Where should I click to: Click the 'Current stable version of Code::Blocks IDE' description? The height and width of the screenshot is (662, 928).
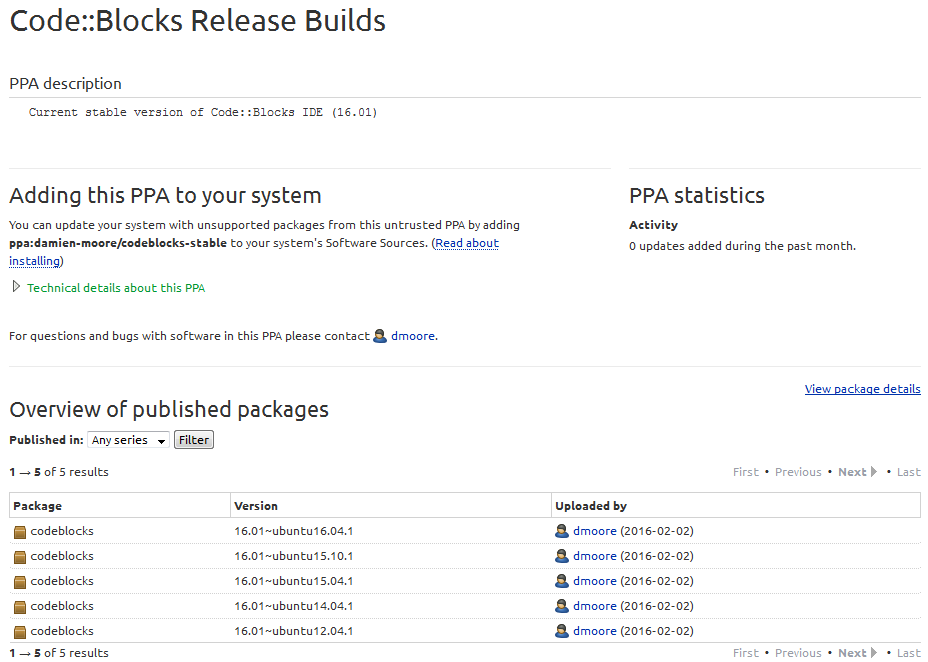[x=203, y=112]
